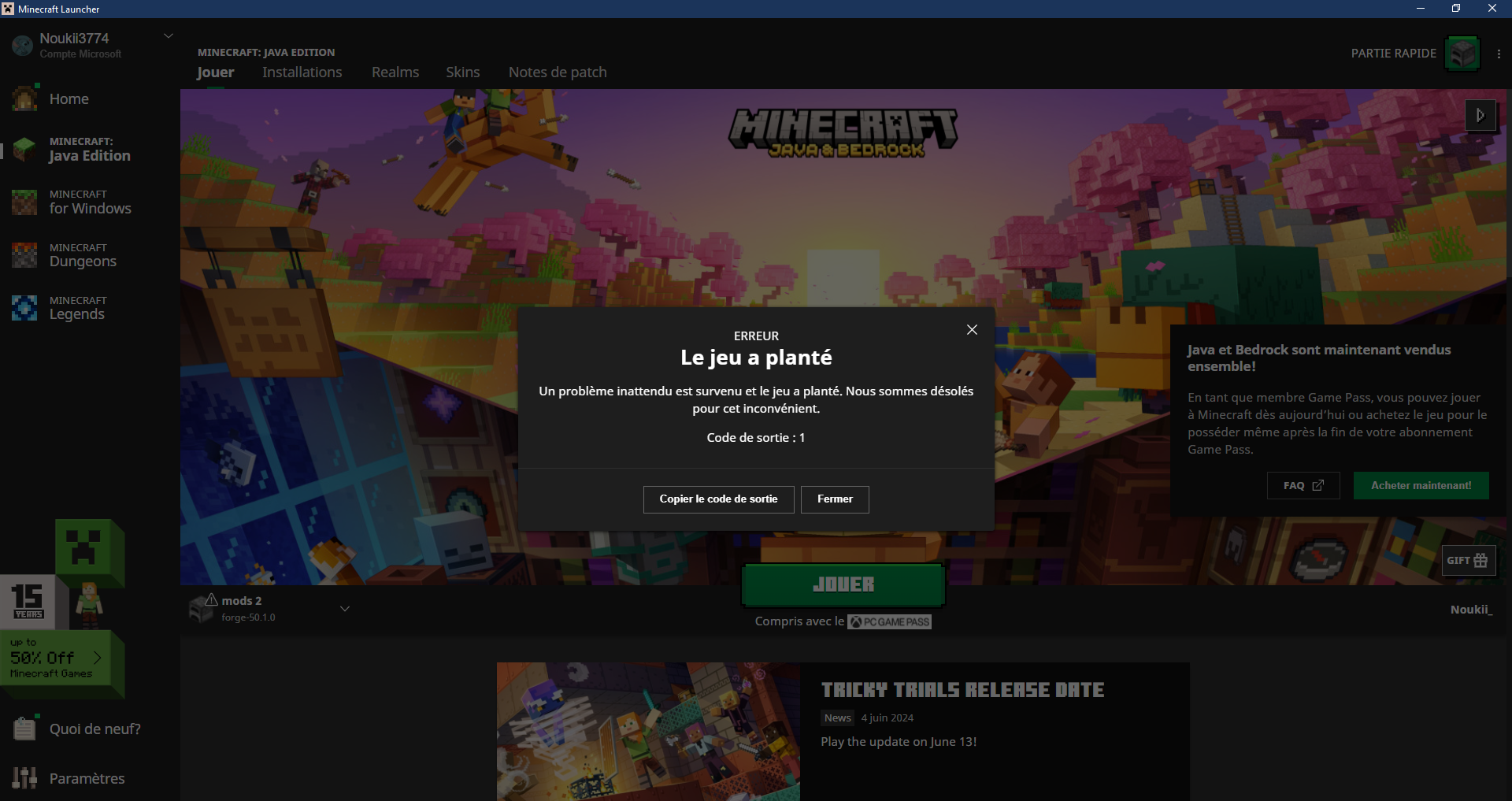Open Notes de patch tab
Viewport: 1512px width, 801px height.
[558, 72]
